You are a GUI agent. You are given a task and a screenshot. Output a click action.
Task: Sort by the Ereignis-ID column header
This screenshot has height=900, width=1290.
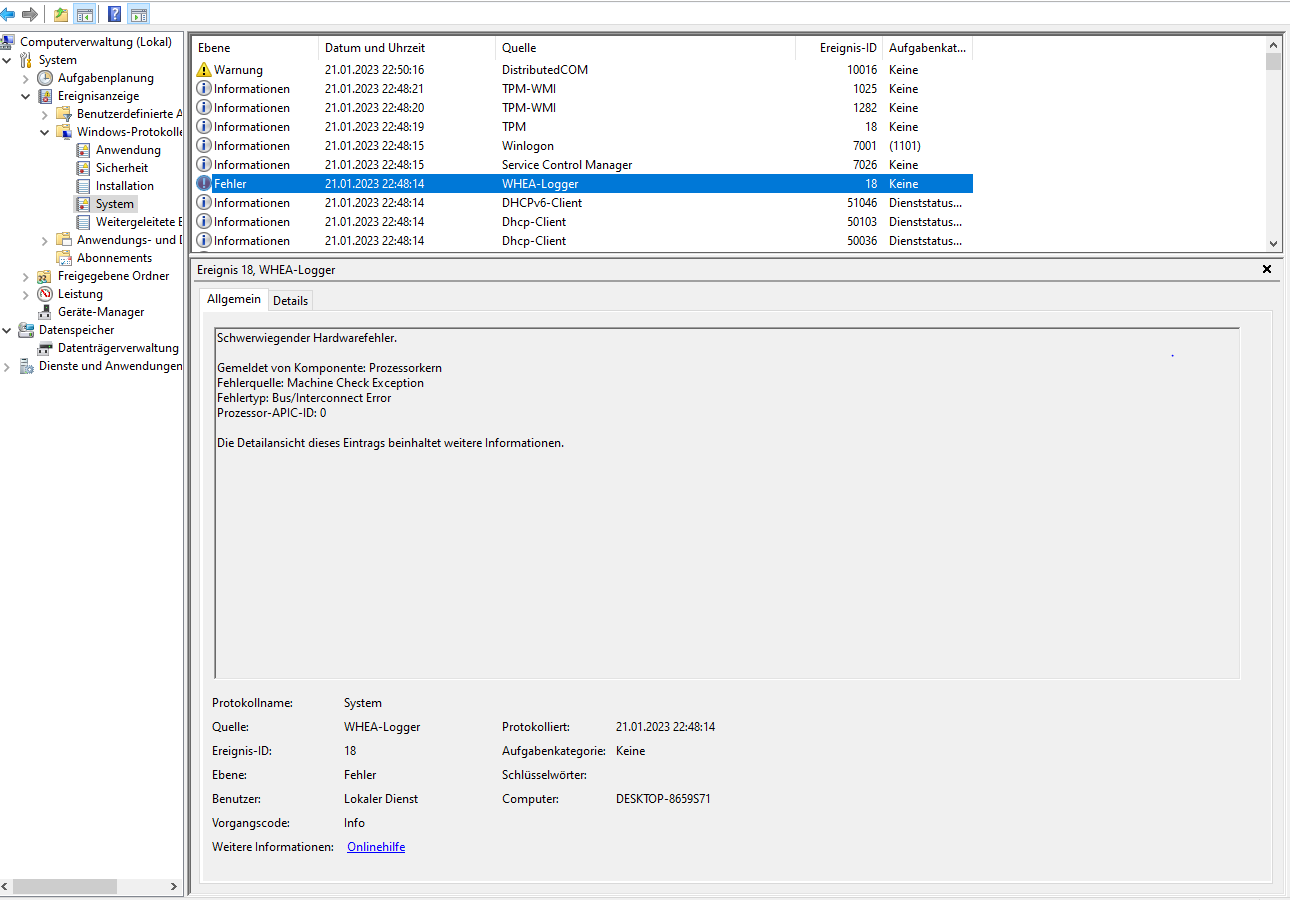click(x=839, y=48)
